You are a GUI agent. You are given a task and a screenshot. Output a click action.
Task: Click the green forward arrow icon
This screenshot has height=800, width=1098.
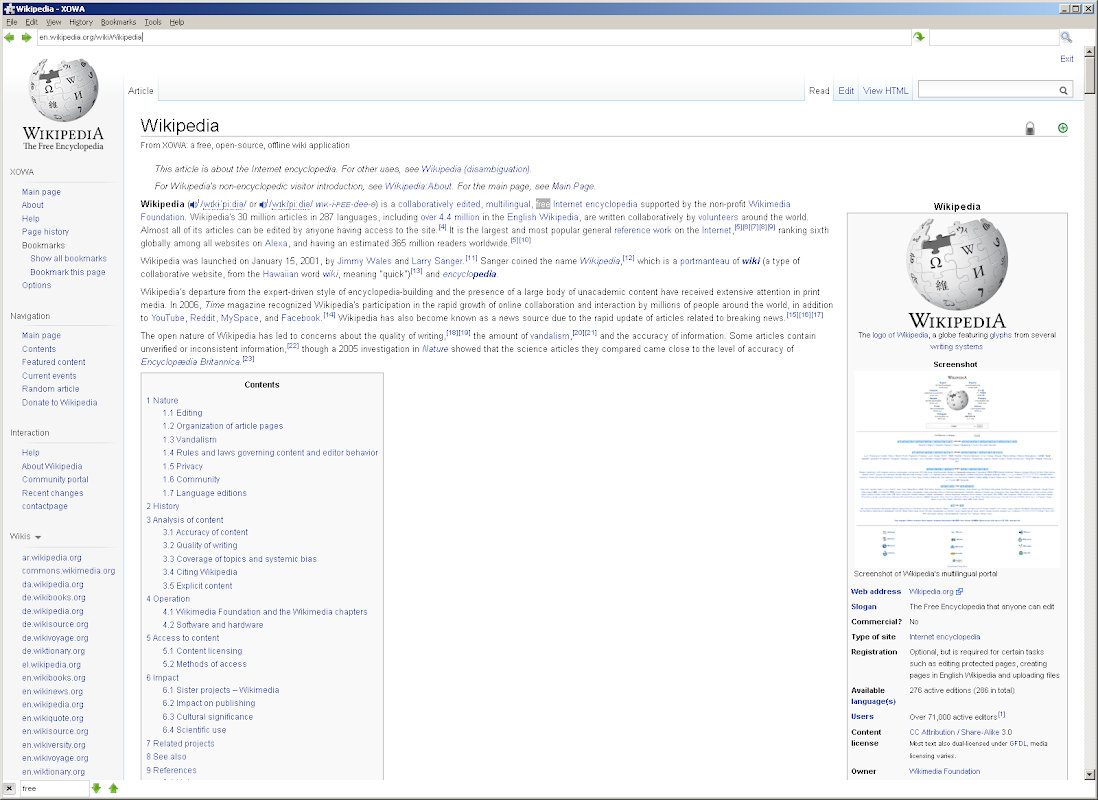[x=26, y=37]
